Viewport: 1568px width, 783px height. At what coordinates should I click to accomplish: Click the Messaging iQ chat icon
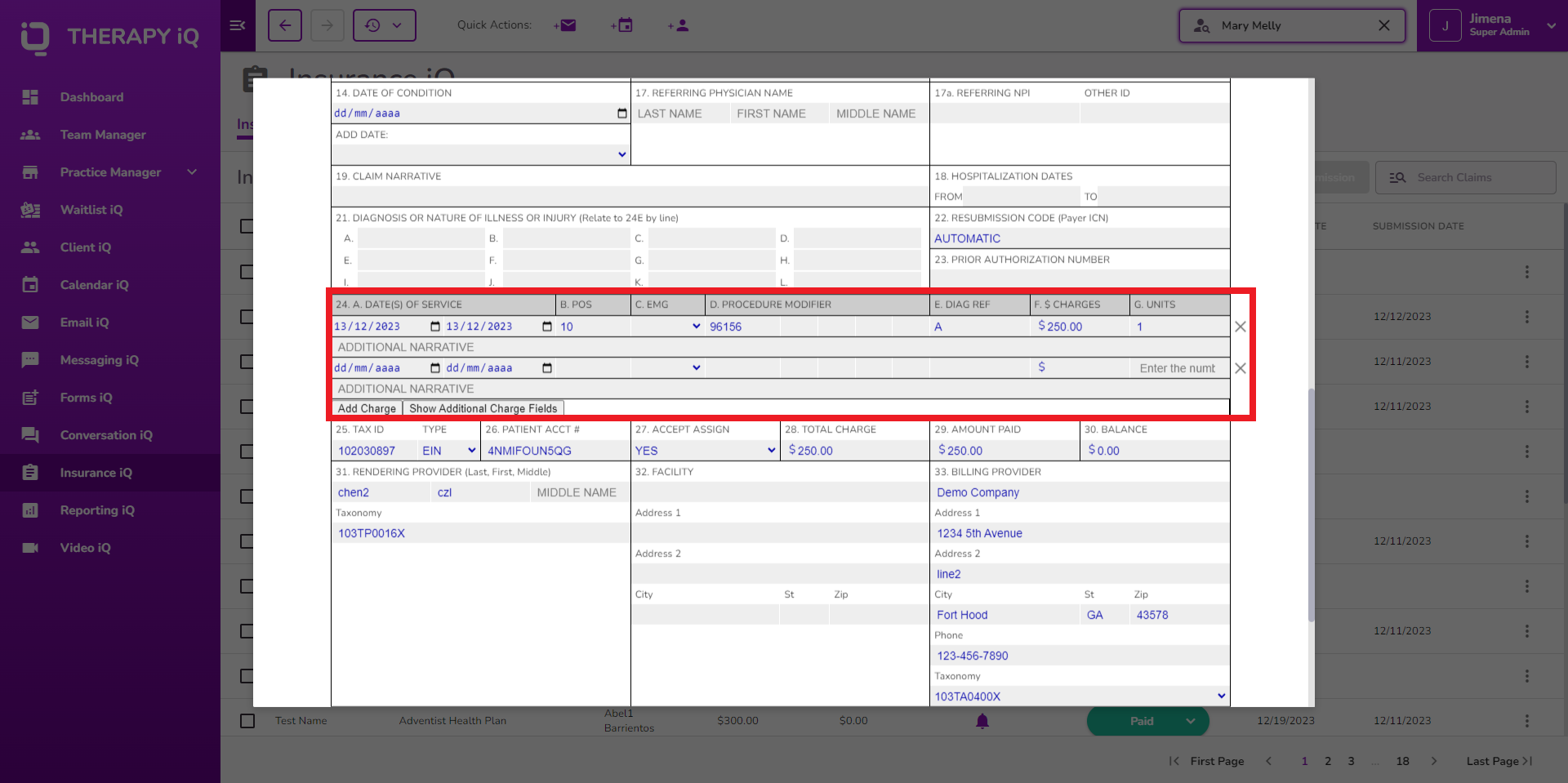point(30,360)
